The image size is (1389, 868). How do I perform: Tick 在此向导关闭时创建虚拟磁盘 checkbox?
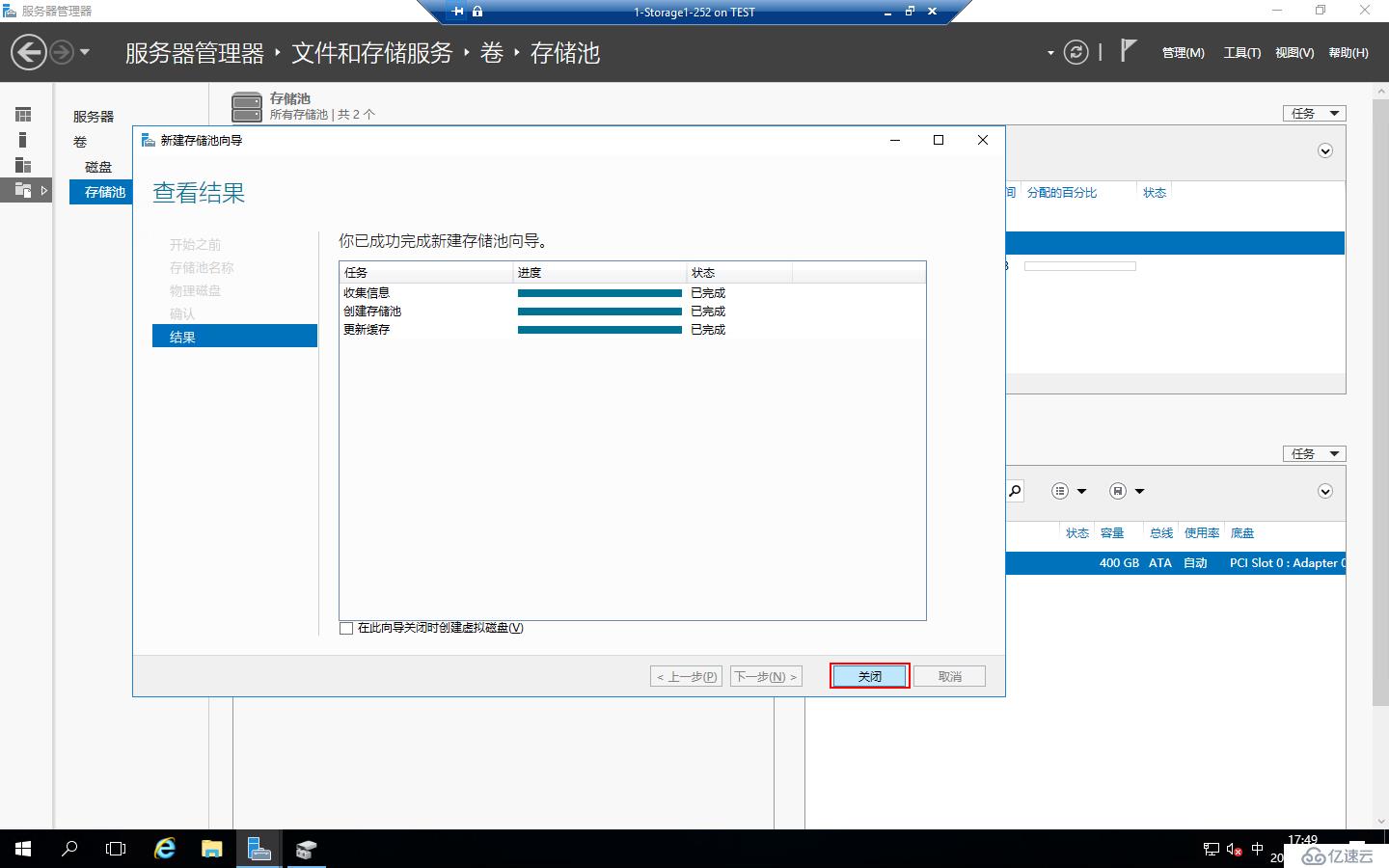346,628
